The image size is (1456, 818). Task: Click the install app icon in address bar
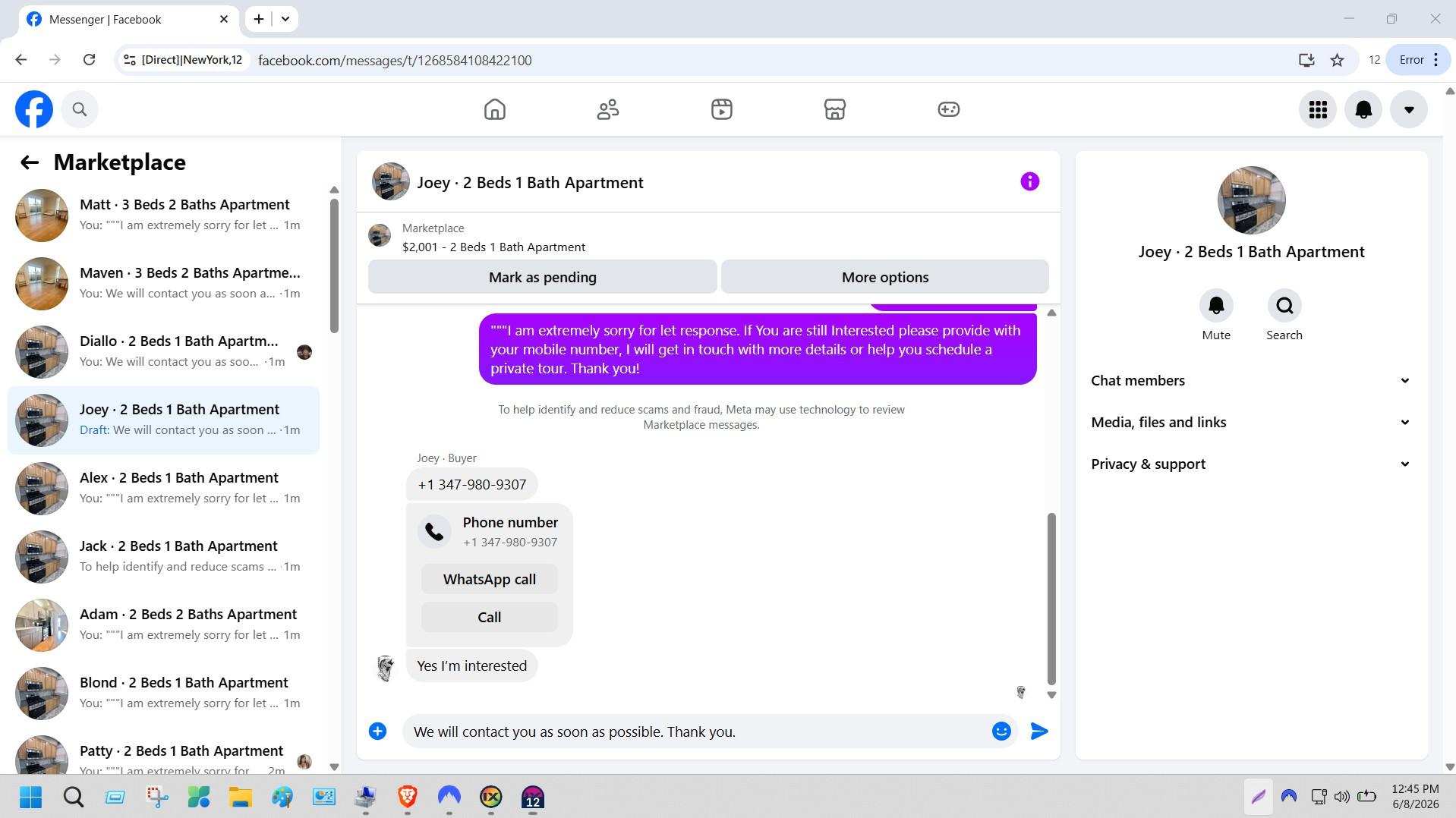[1306, 60]
